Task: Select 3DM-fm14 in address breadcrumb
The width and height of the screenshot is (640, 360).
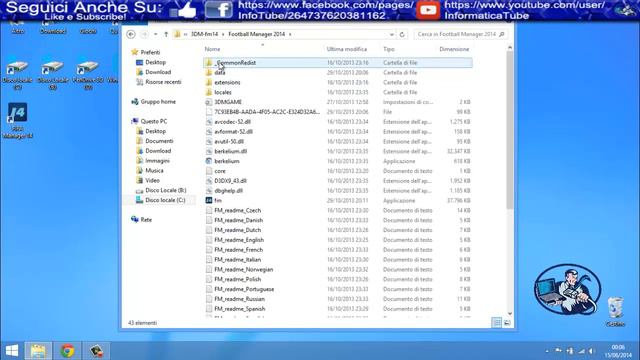Action: tap(204, 34)
